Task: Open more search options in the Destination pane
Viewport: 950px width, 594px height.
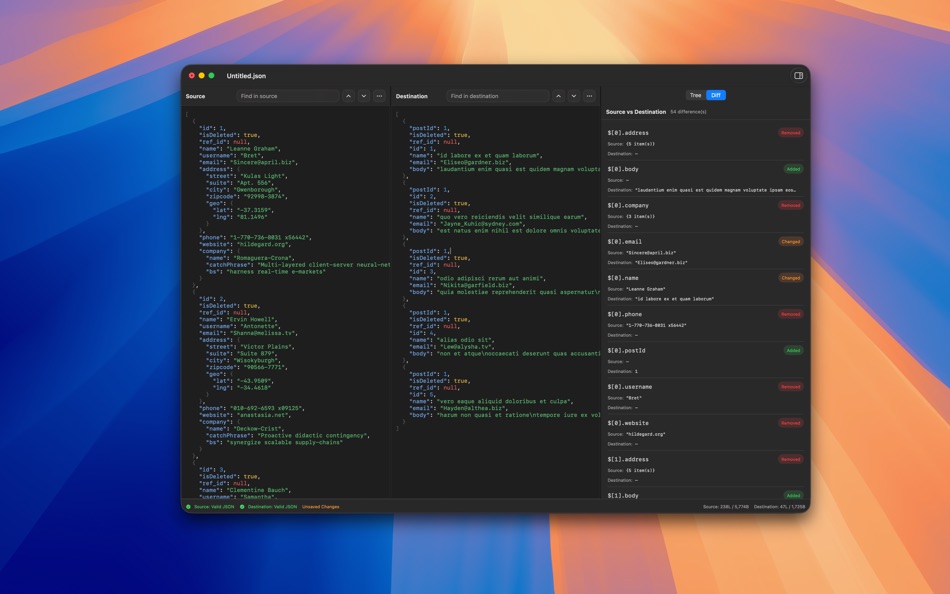Action: click(x=589, y=96)
